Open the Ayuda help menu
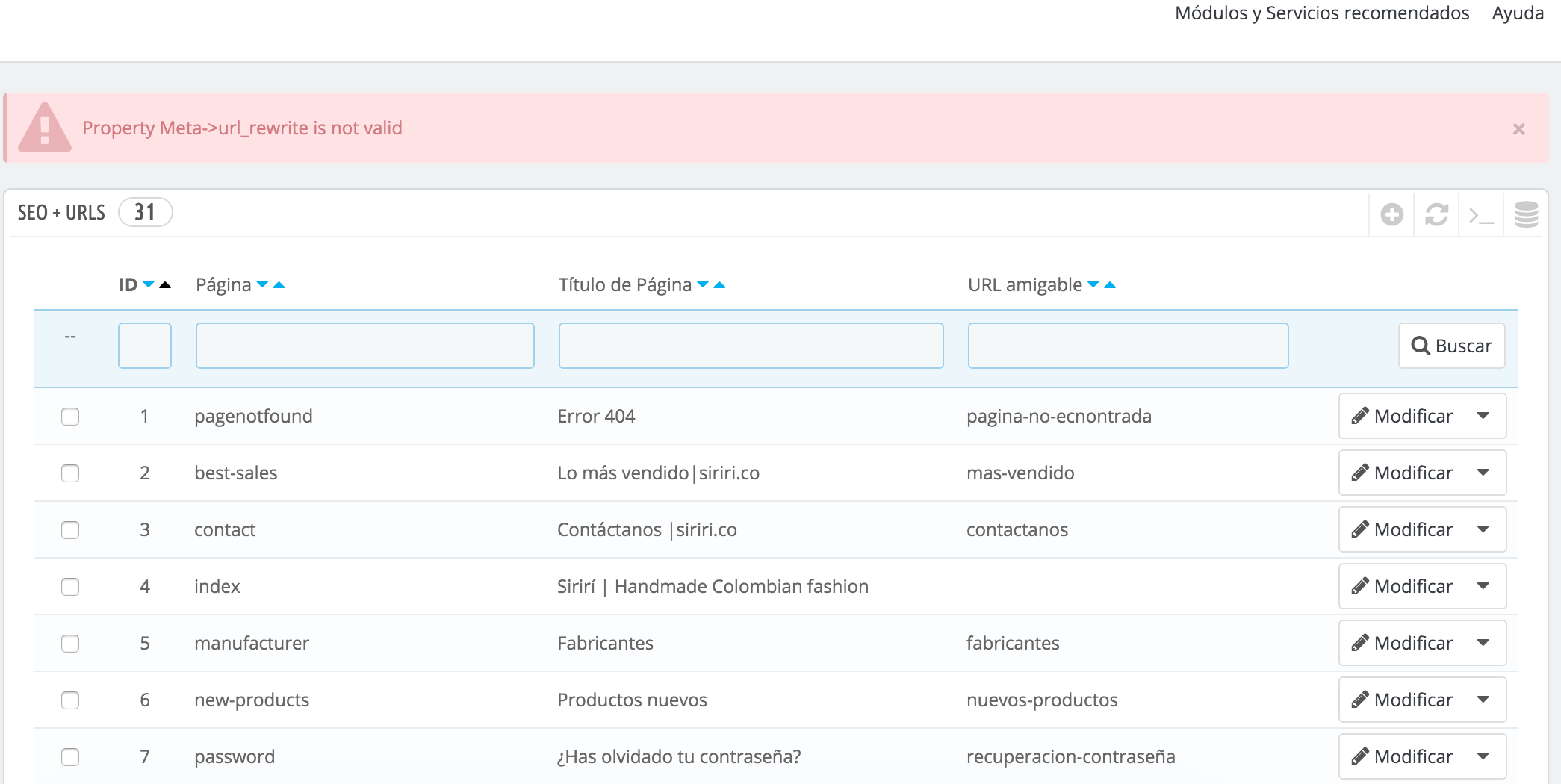 click(x=1518, y=13)
